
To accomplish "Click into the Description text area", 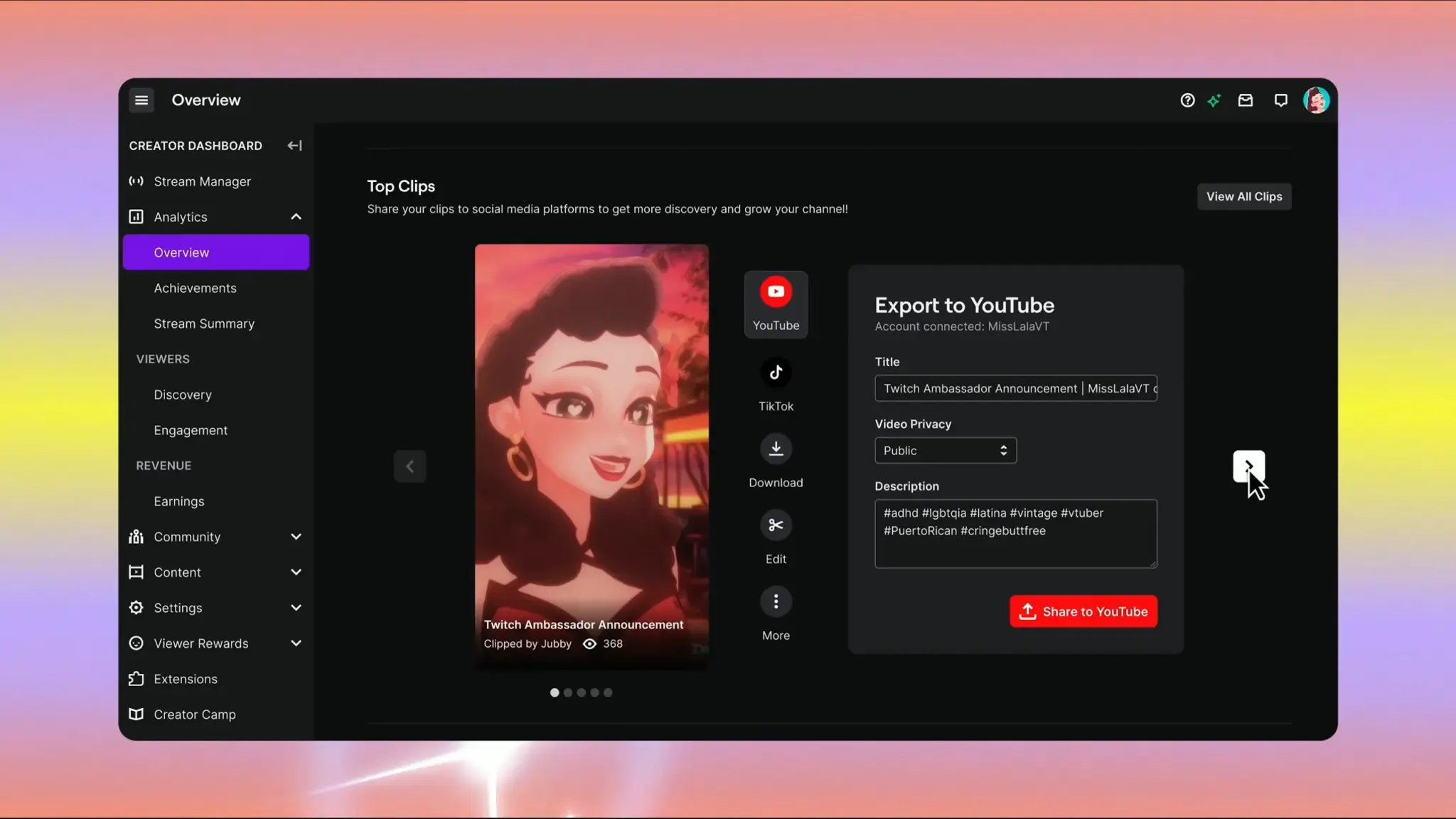I will (x=1015, y=533).
